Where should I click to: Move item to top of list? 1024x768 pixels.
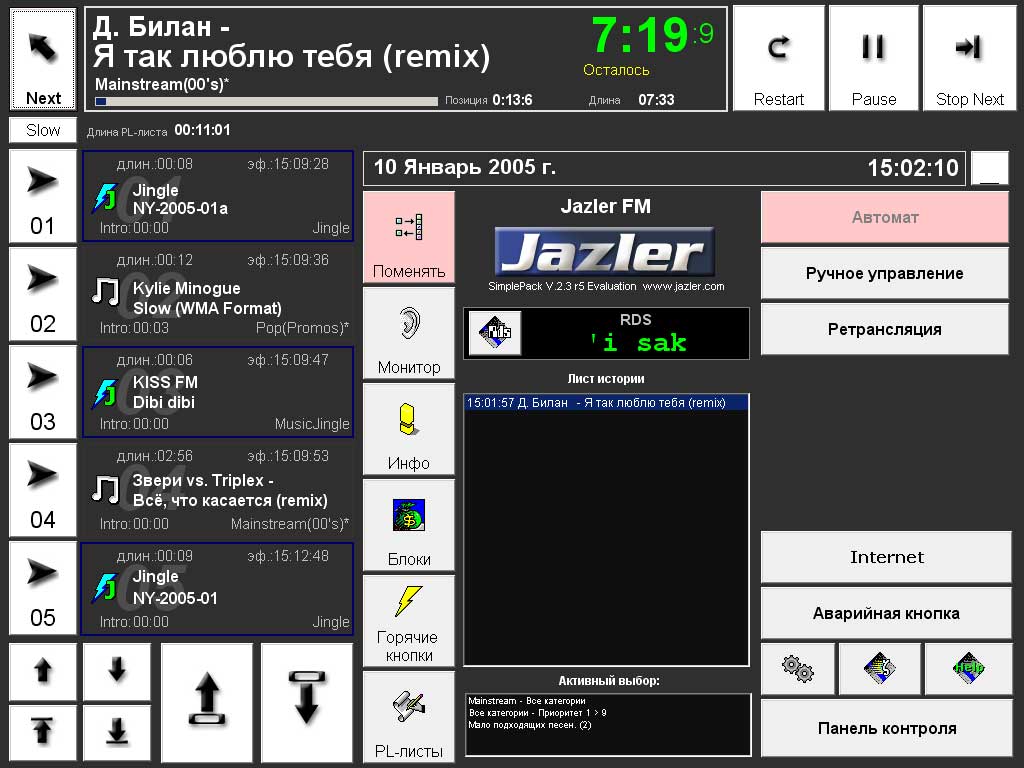pos(43,733)
